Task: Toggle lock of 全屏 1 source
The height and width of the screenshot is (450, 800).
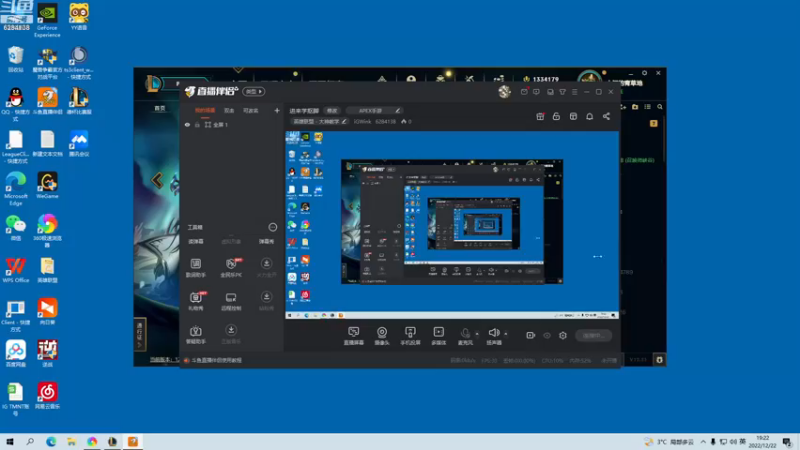Action: 197,124
